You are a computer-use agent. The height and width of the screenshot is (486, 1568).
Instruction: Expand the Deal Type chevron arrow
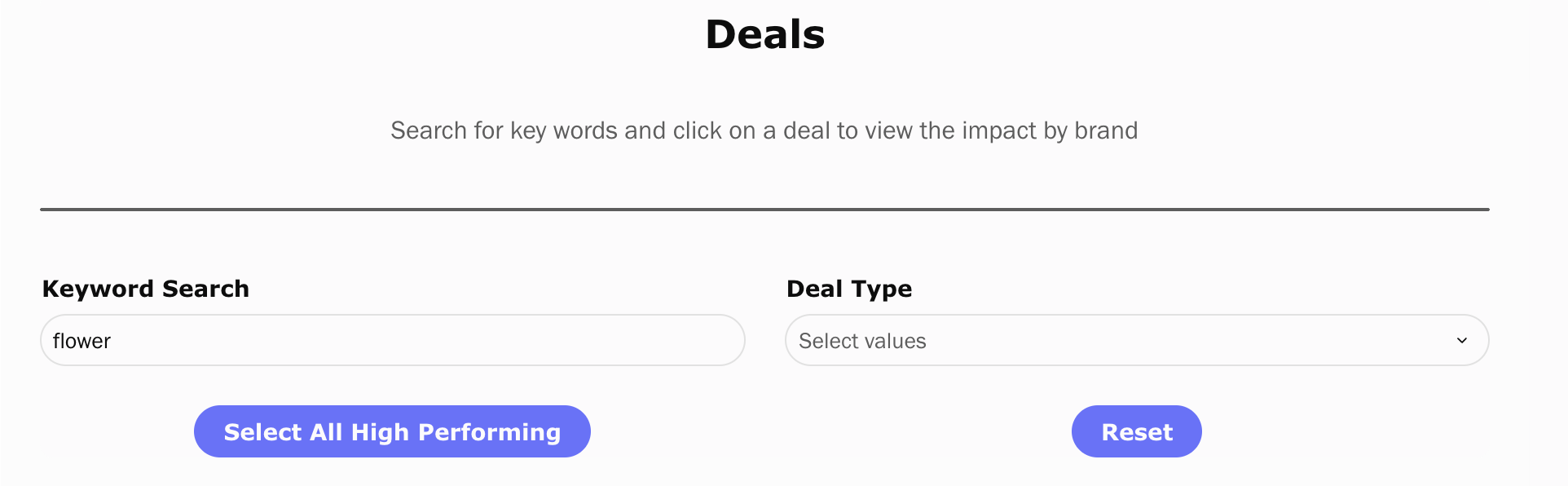click(1461, 341)
